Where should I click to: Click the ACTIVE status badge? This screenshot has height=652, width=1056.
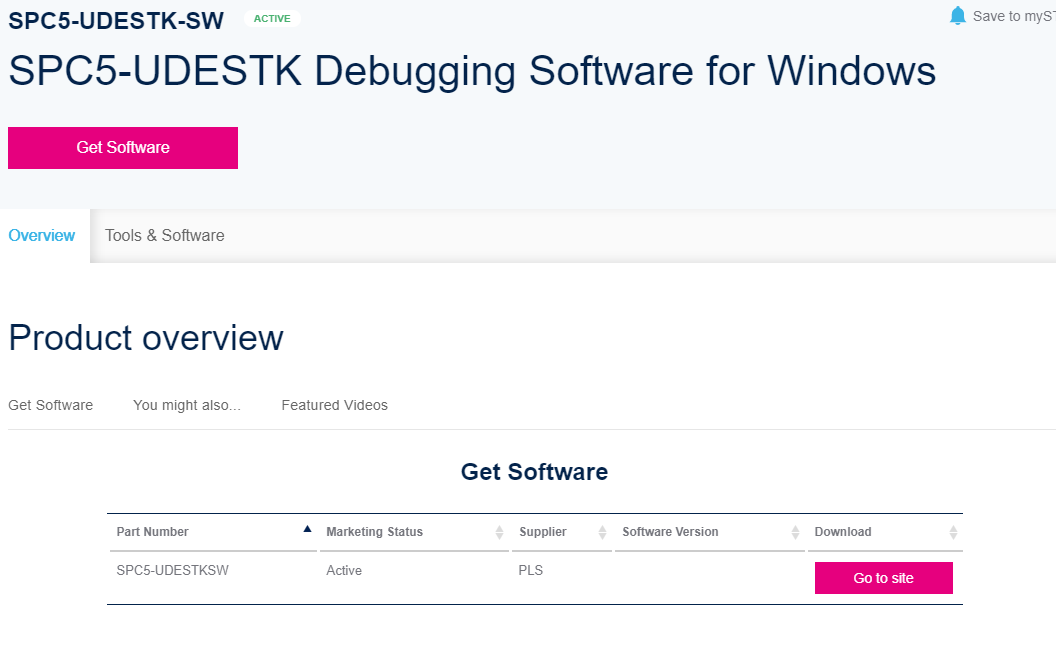[x=272, y=18]
